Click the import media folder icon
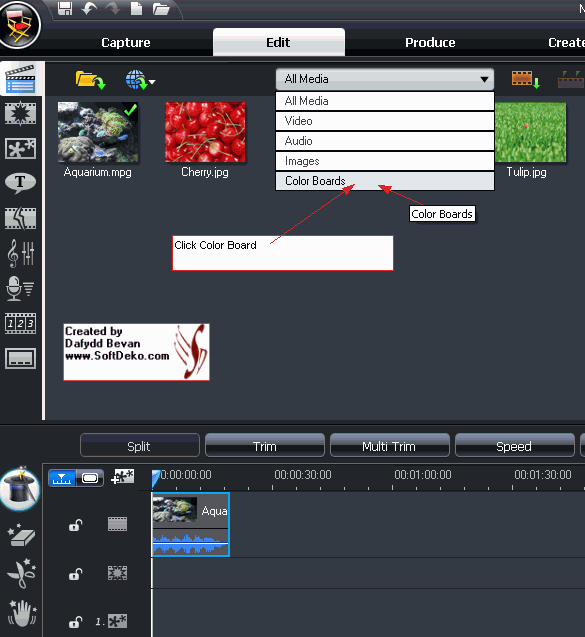 coord(90,80)
